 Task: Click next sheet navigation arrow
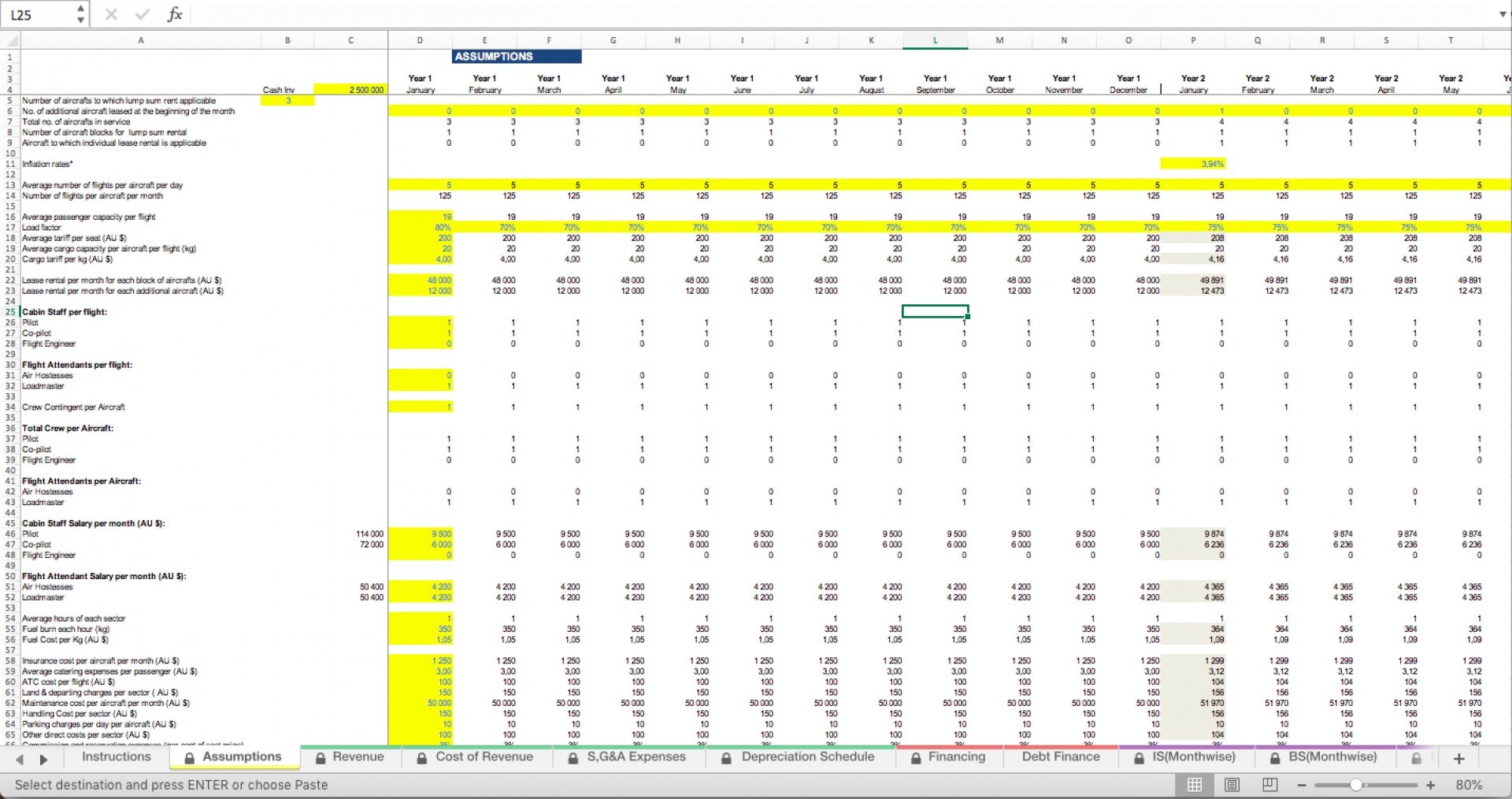(43, 759)
